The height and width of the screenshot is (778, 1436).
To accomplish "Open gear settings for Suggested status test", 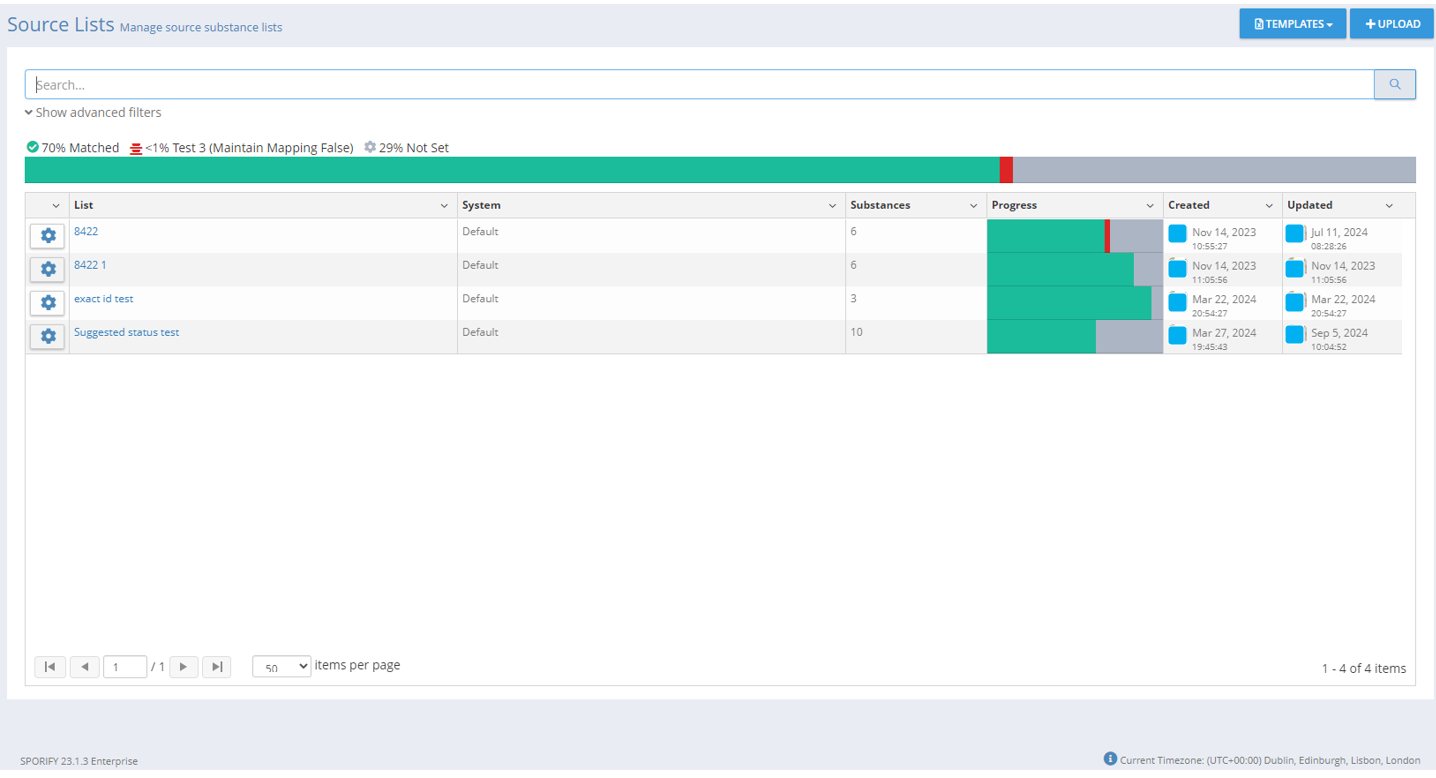I will [47, 337].
